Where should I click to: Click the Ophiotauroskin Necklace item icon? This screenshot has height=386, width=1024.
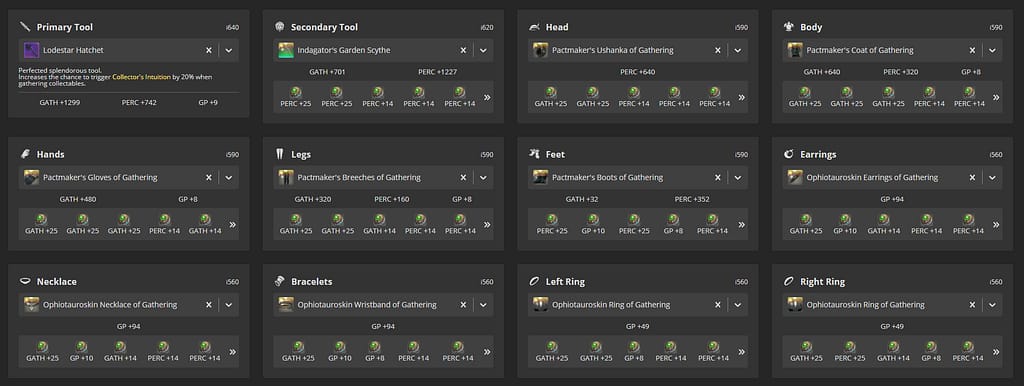pyautogui.click(x=31, y=305)
